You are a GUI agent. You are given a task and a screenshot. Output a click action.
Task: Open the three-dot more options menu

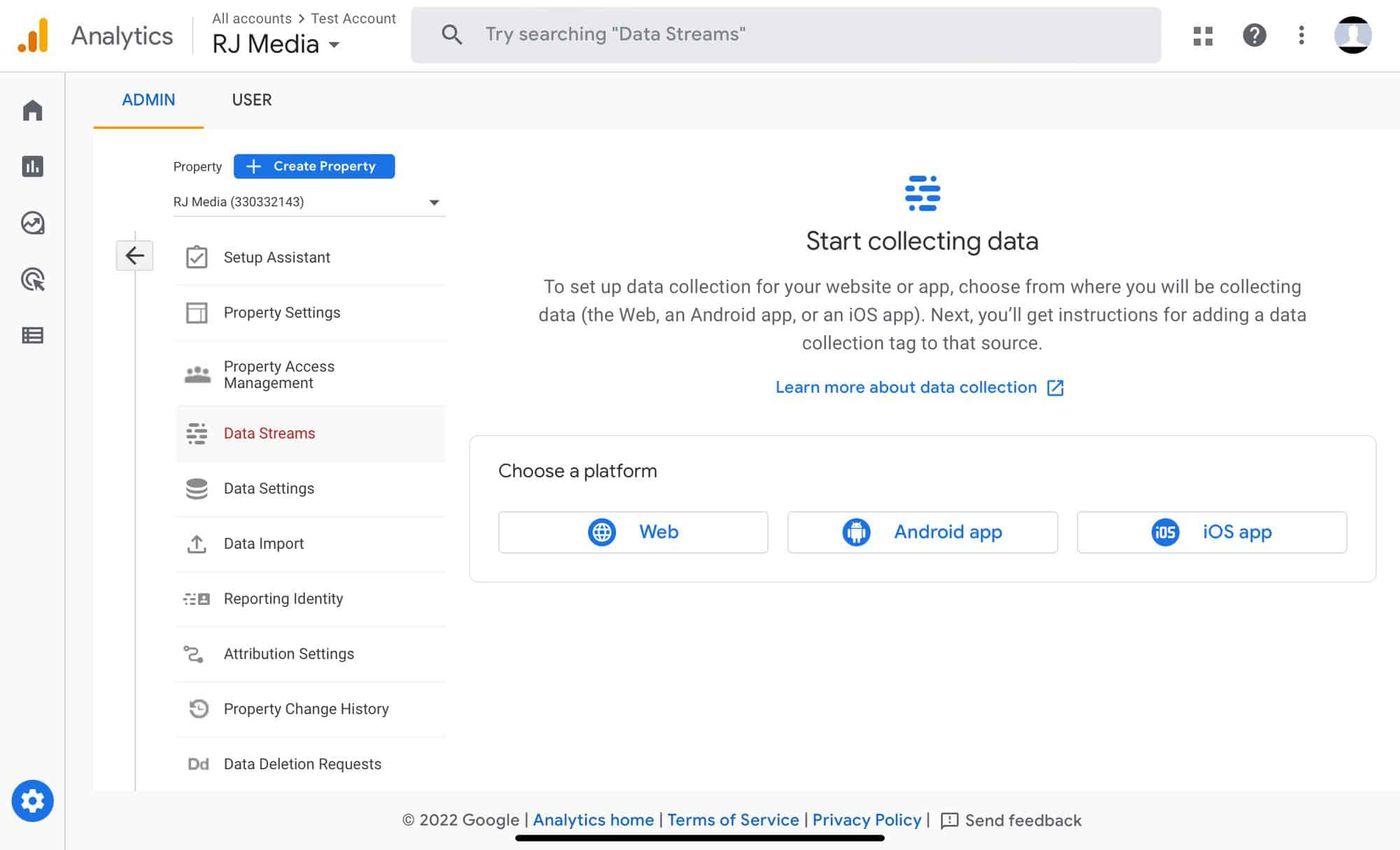(1301, 36)
